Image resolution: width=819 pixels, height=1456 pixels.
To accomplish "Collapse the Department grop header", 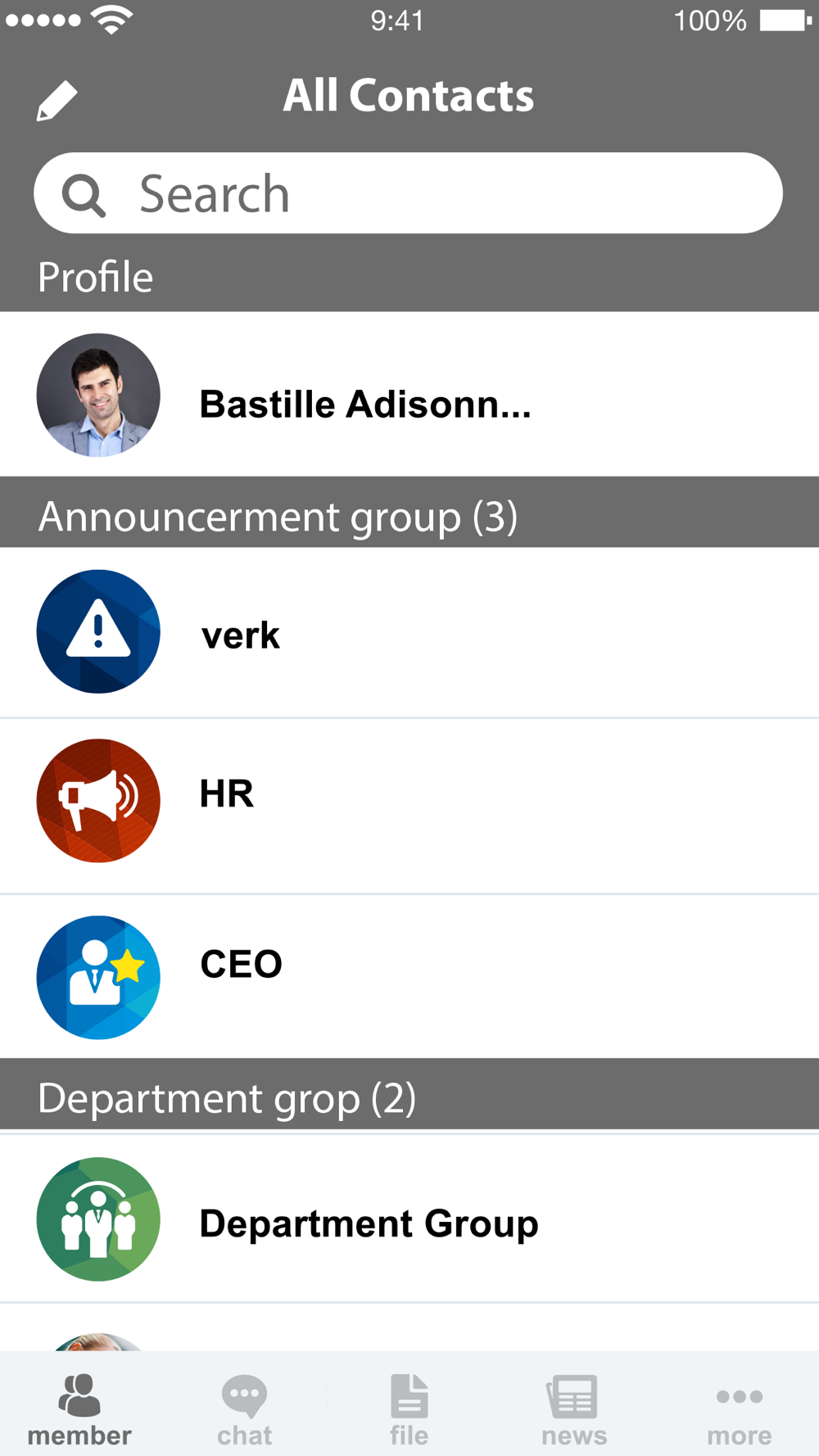I will click(409, 1095).
